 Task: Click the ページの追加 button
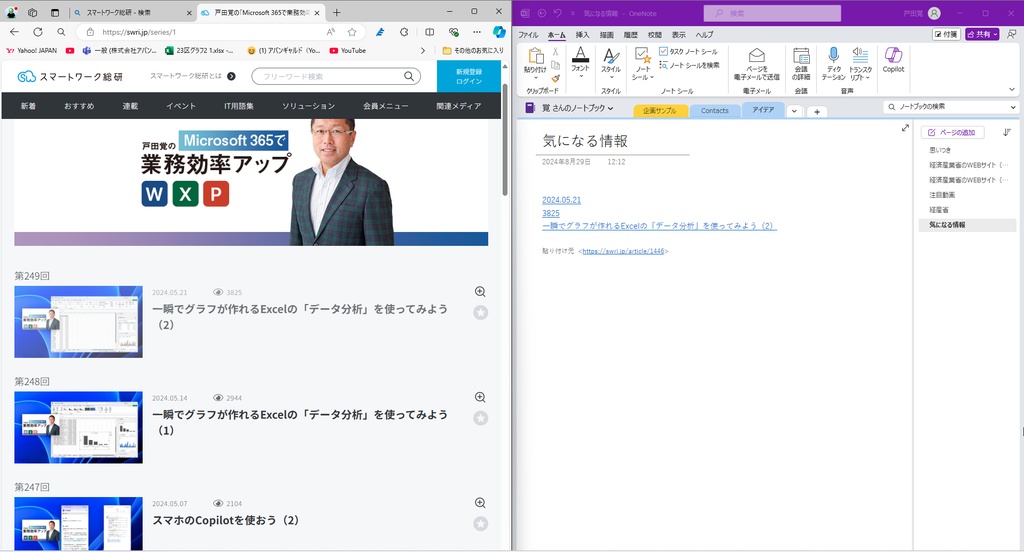click(x=952, y=133)
